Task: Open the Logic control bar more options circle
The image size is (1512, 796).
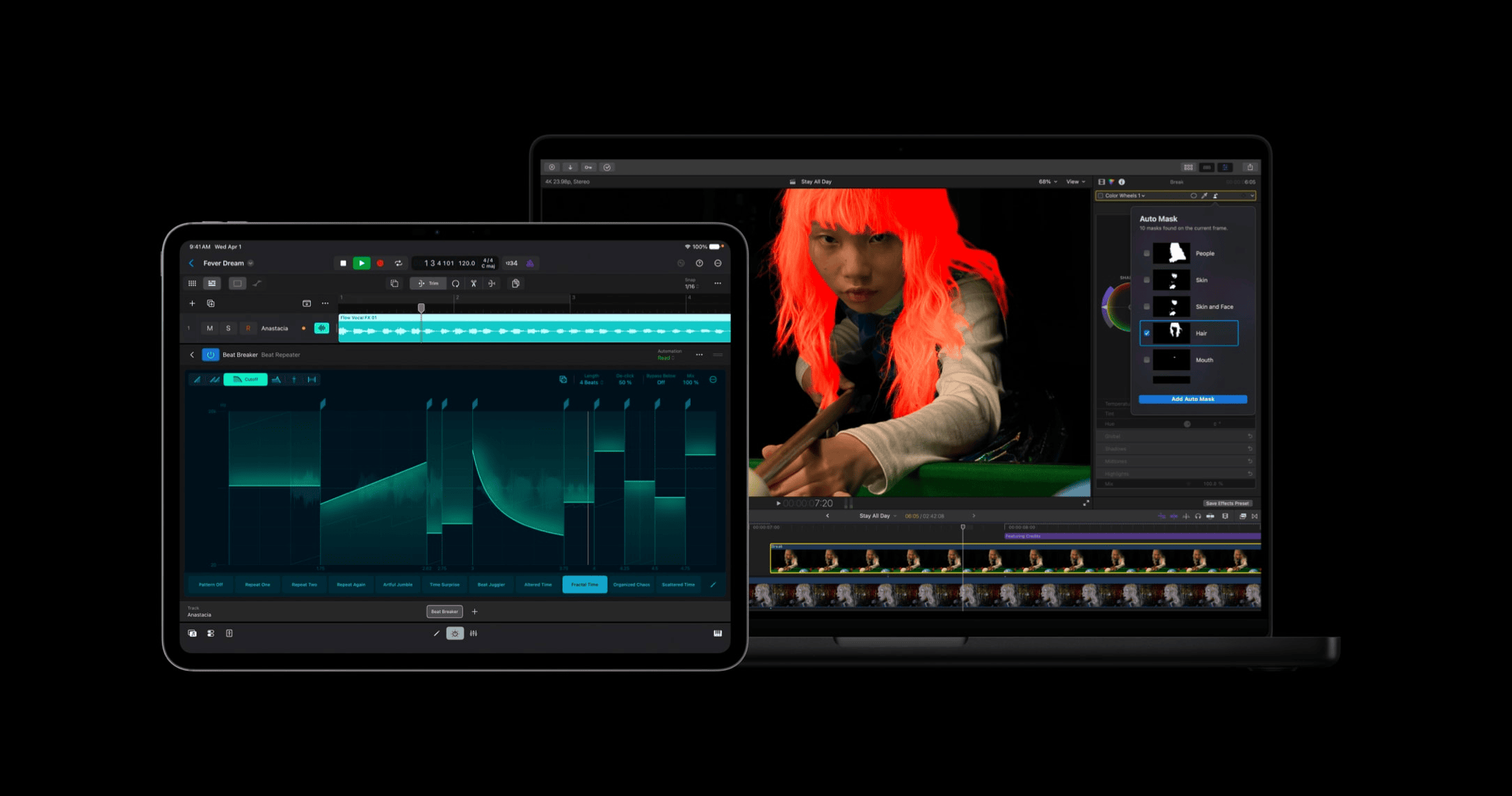Action: [718, 263]
